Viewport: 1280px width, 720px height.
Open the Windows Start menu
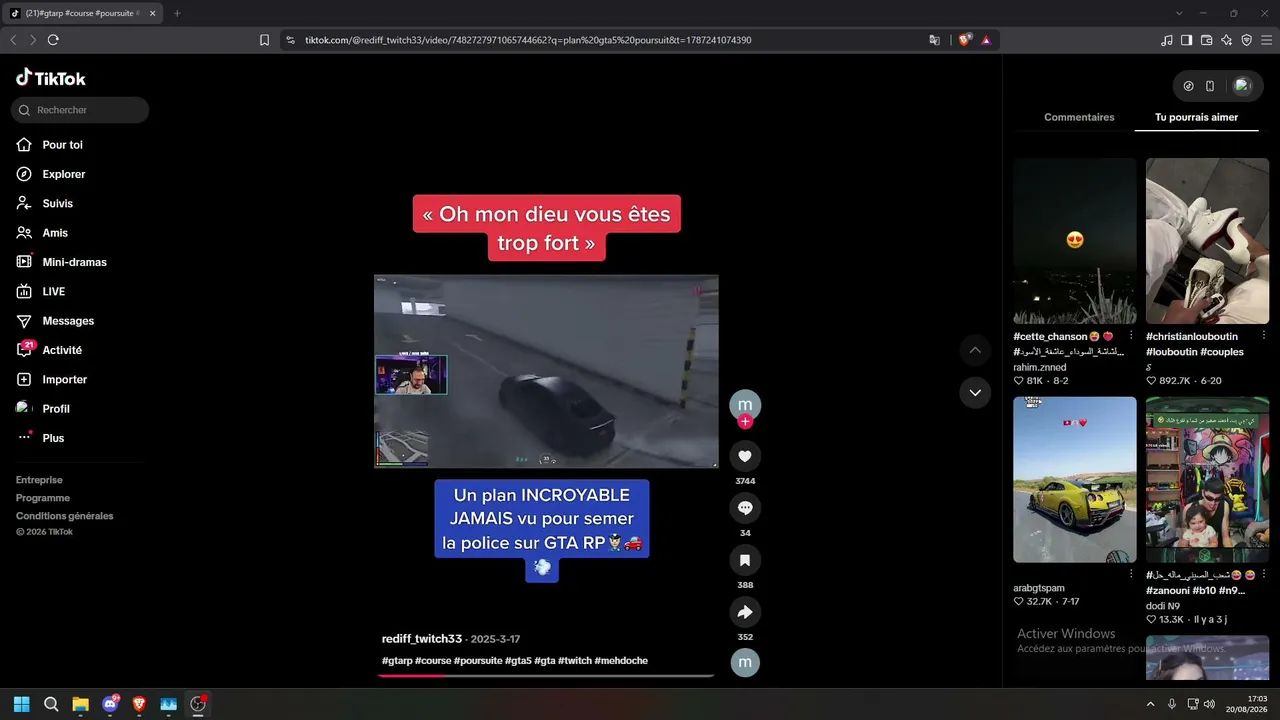(x=21, y=704)
